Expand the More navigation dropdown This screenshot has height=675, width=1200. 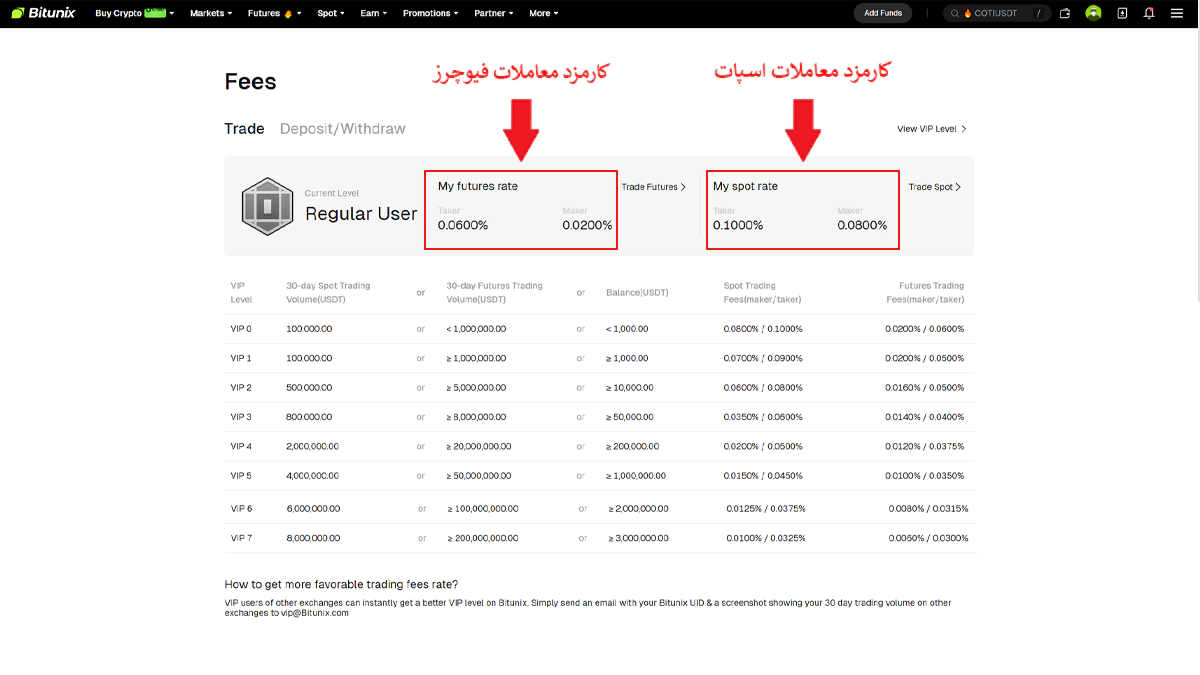coord(542,13)
